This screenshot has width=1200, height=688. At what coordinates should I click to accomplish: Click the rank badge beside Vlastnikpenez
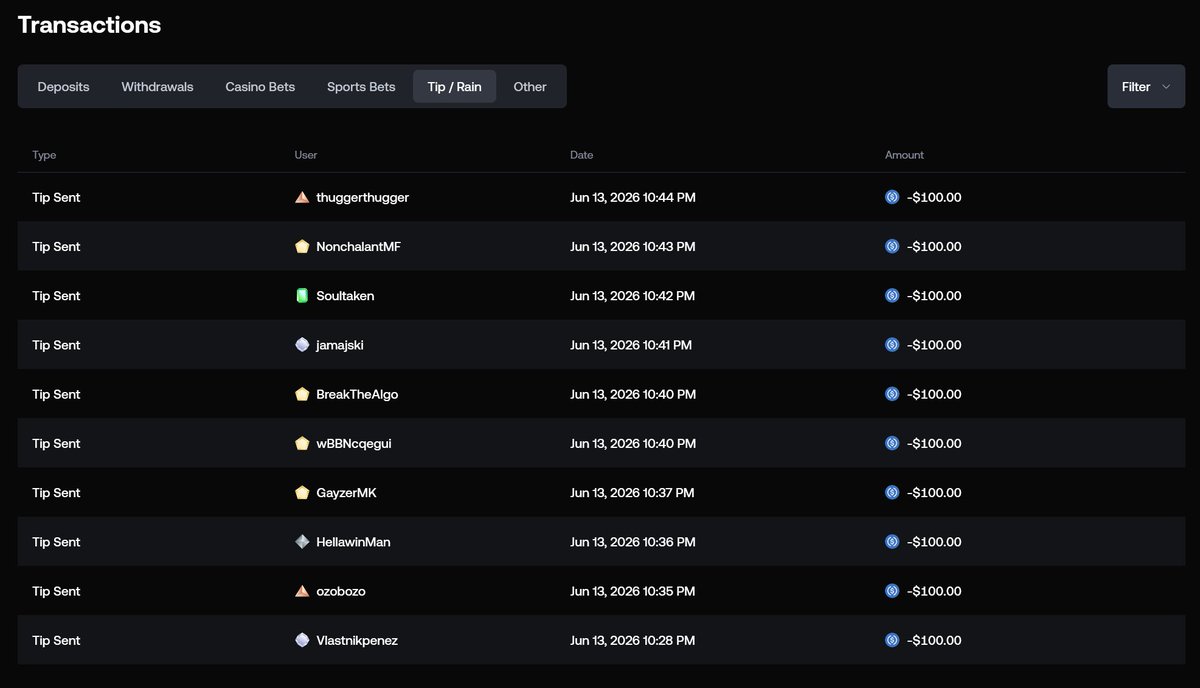(x=302, y=640)
